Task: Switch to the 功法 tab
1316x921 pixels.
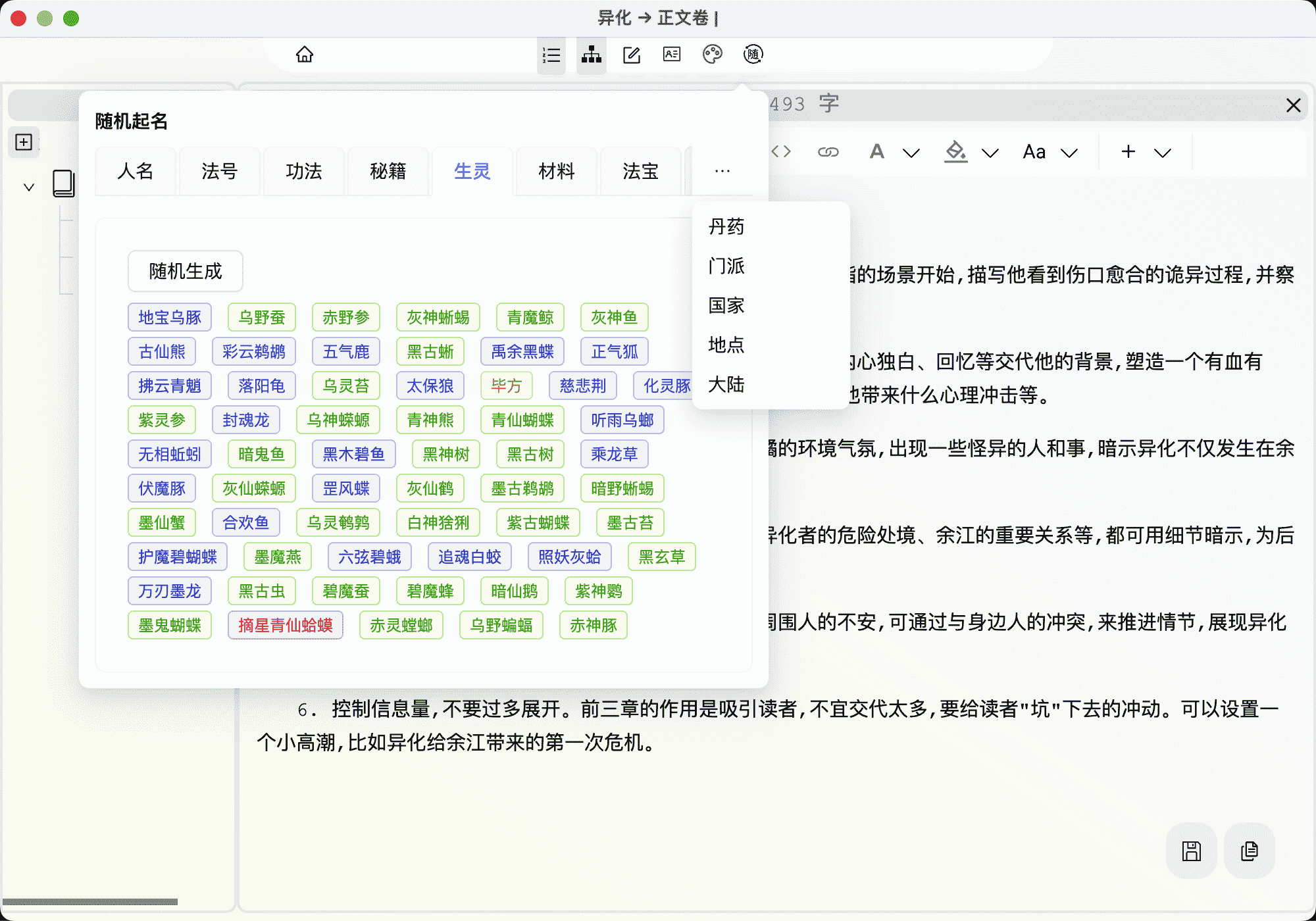Action: 303,172
